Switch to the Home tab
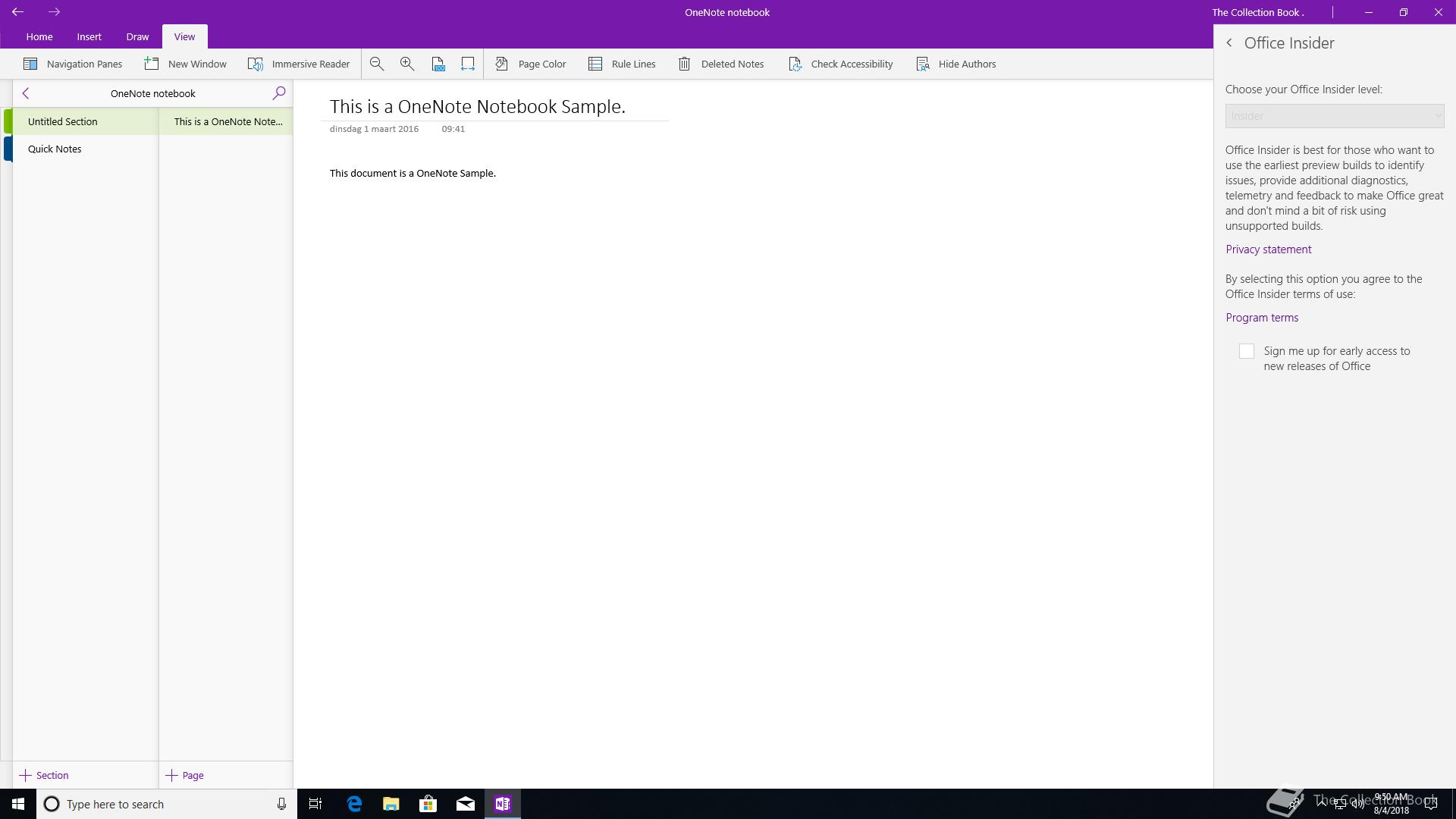The image size is (1456, 819). click(x=39, y=36)
